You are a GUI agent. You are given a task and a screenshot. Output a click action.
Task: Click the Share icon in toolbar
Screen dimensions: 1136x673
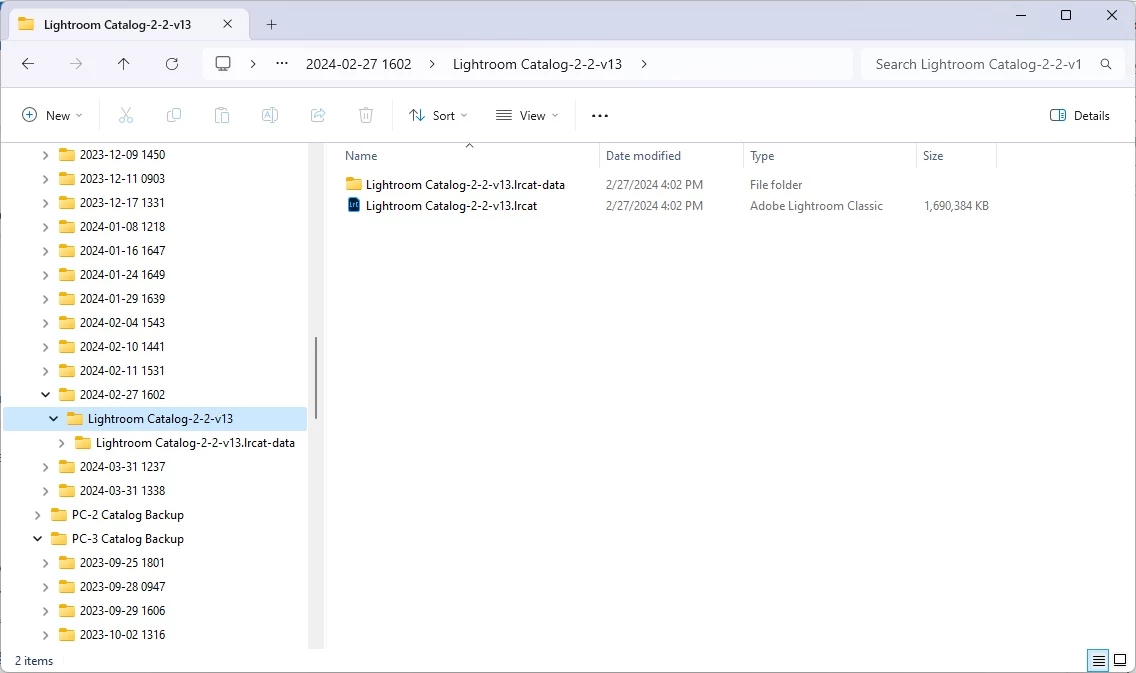coord(318,115)
